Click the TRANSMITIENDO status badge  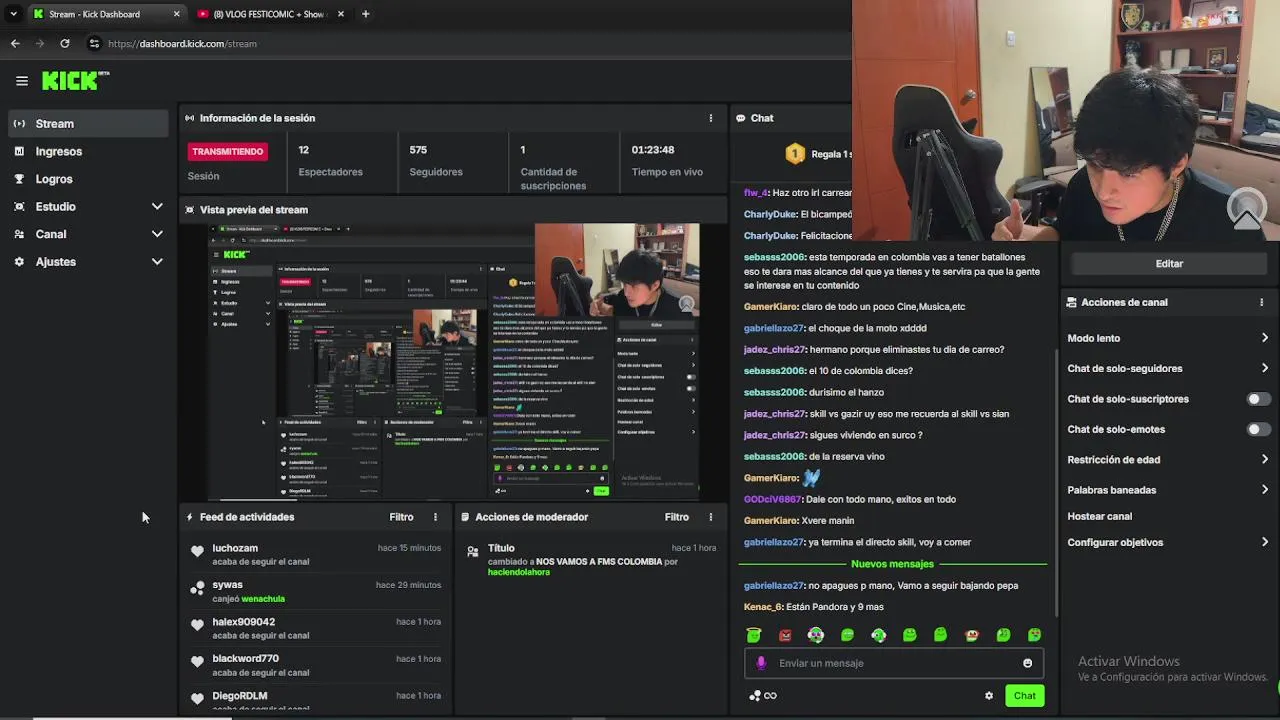[x=228, y=152]
